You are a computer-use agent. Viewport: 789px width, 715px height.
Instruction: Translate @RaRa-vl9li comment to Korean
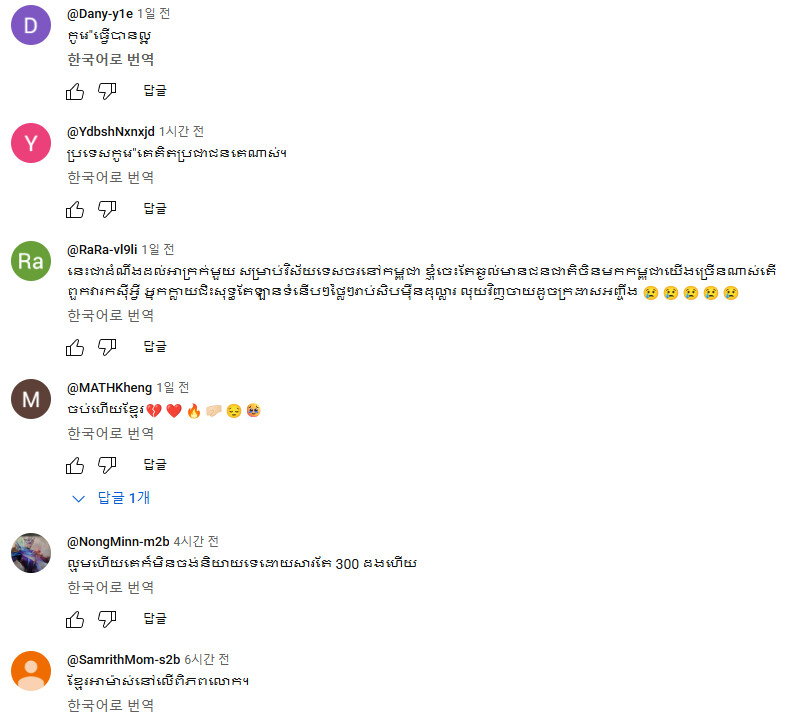coord(111,315)
